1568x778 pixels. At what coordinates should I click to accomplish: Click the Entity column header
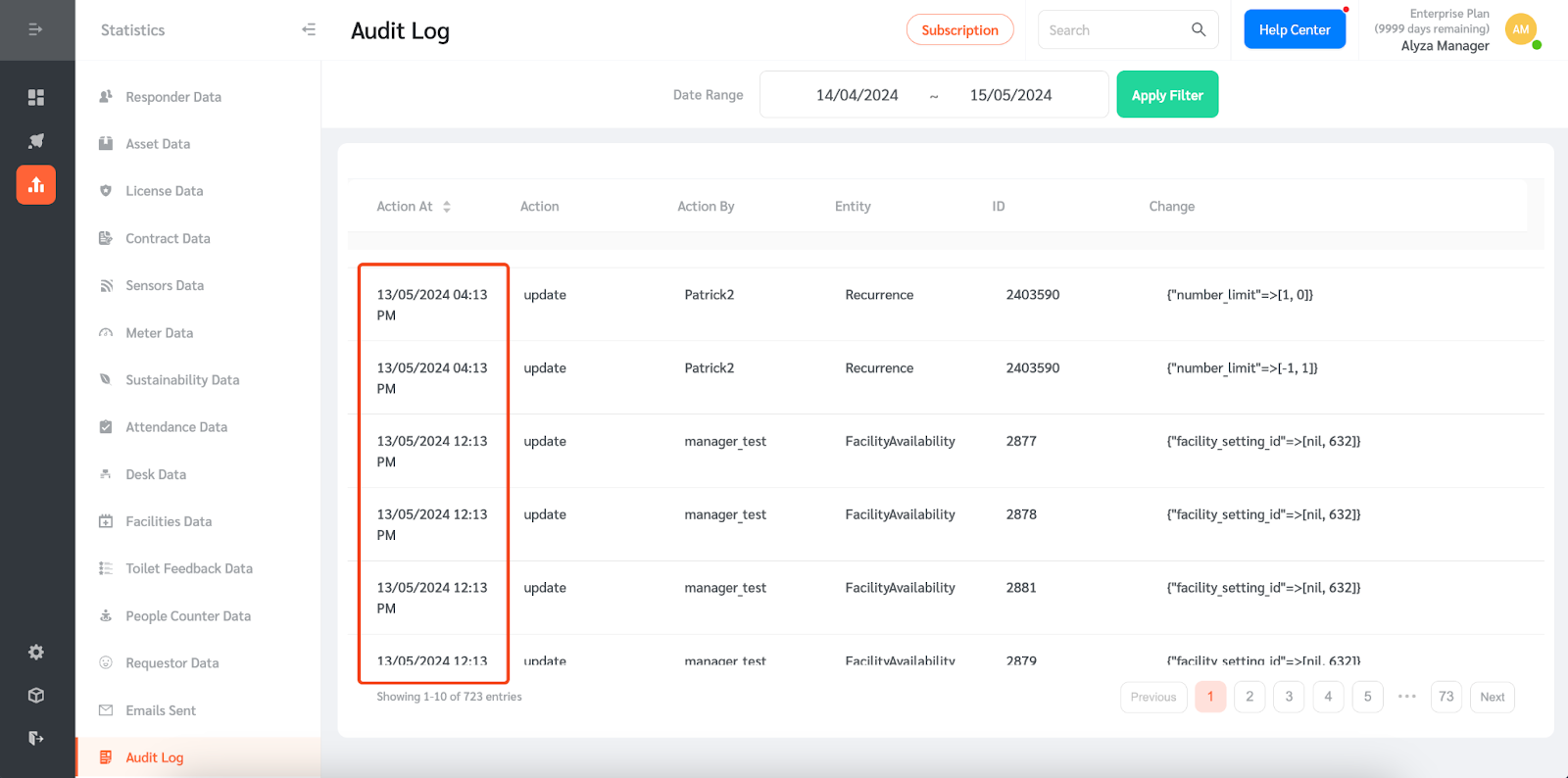853,207
